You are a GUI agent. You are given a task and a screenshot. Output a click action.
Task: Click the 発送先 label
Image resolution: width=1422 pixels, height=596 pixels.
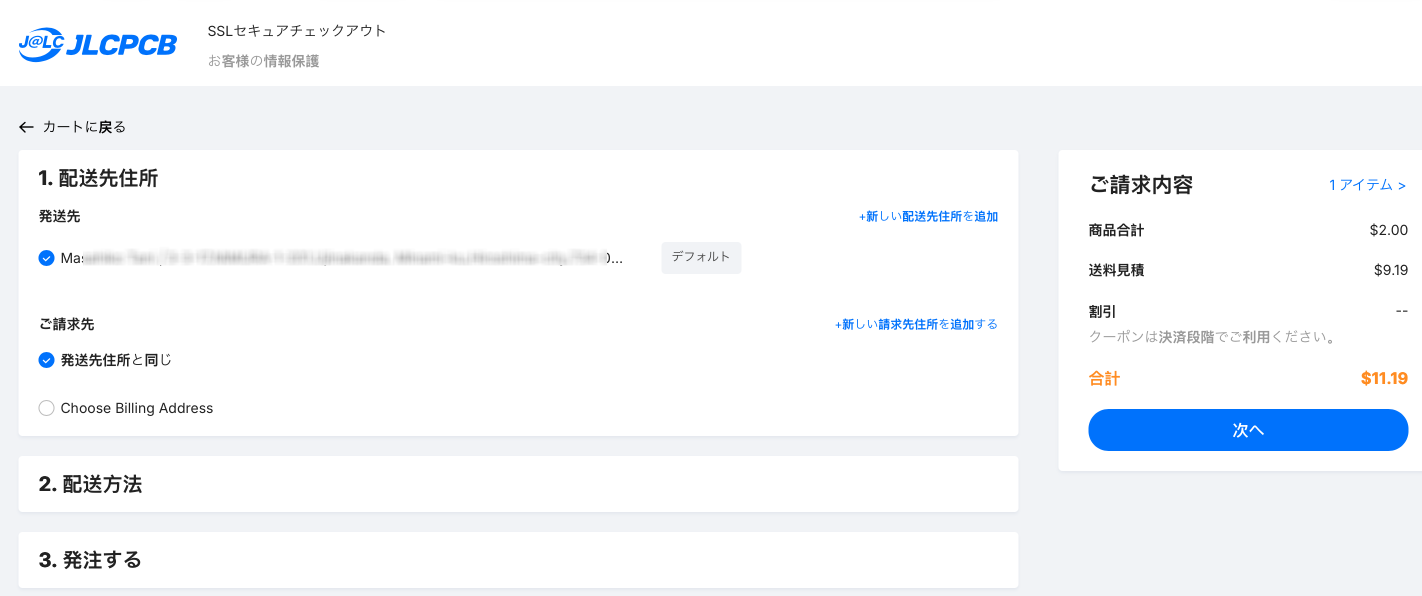pos(59,216)
